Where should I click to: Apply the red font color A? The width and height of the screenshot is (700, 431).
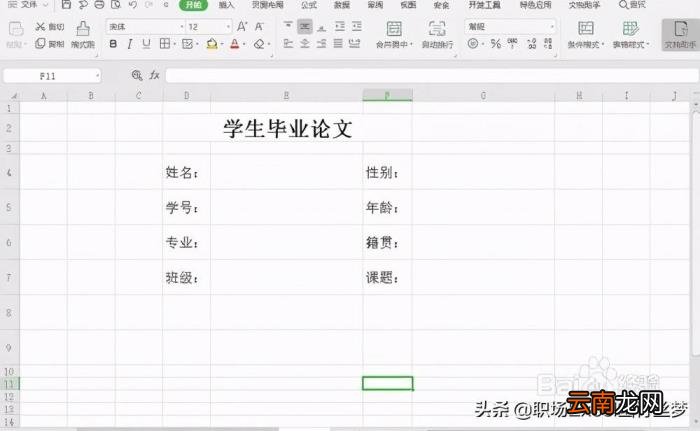click(235, 44)
